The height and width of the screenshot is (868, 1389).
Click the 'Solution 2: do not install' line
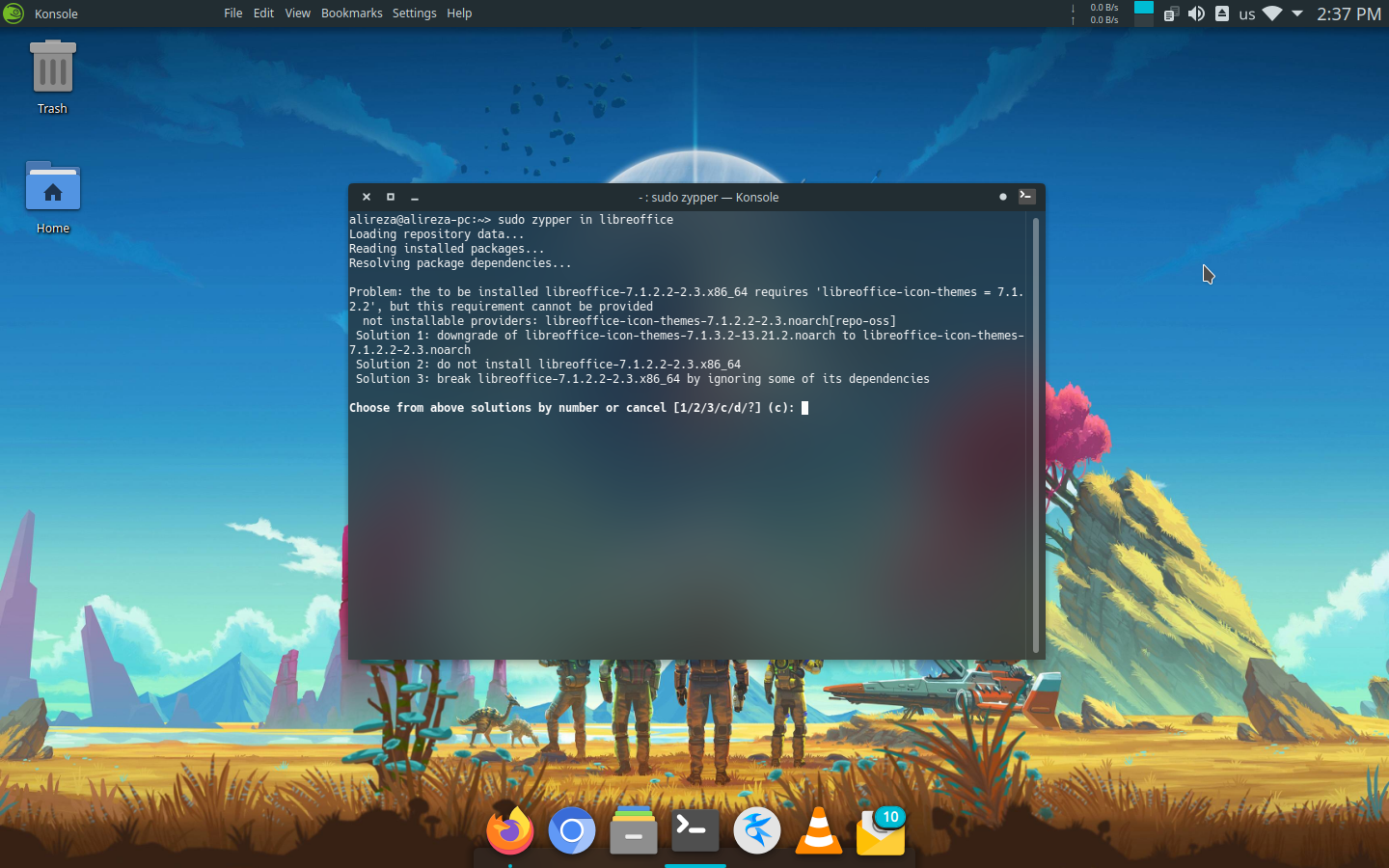(x=548, y=365)
